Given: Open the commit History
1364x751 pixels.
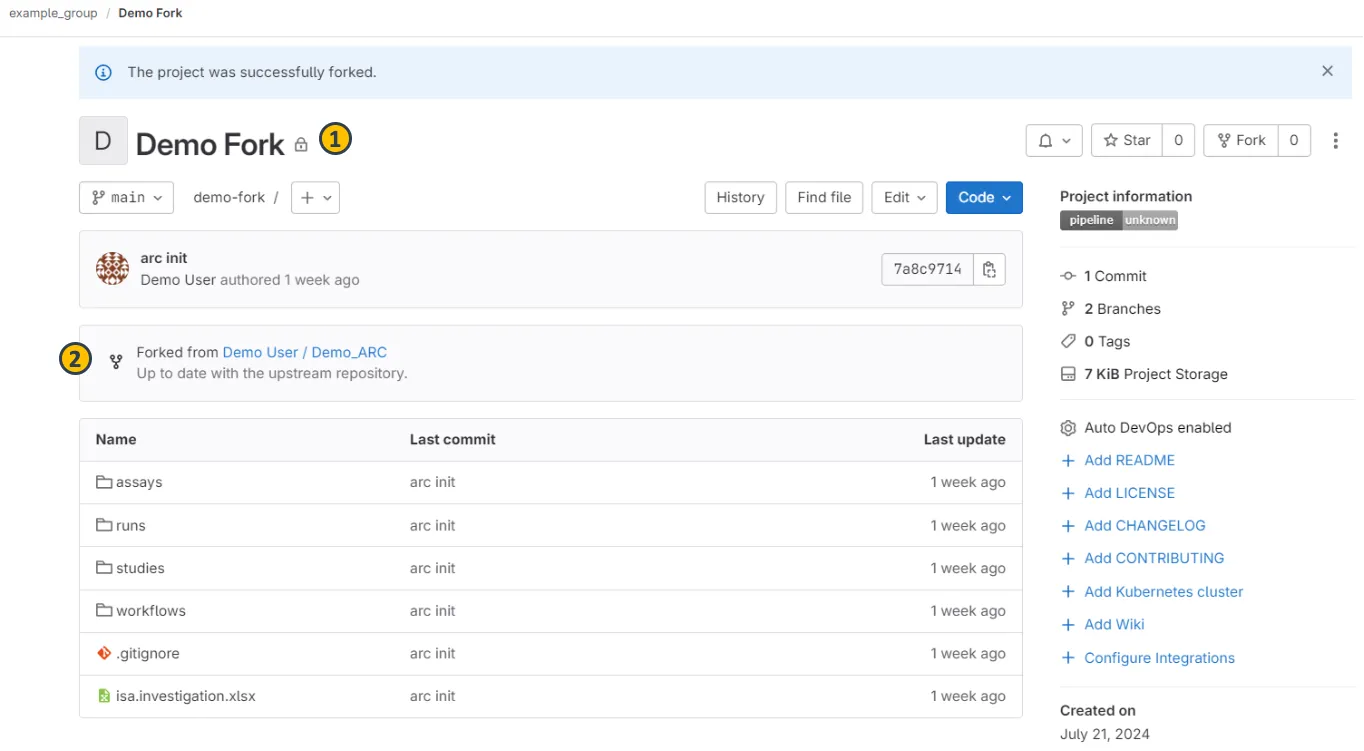Looking at the screenshot, I should (740, 198).
